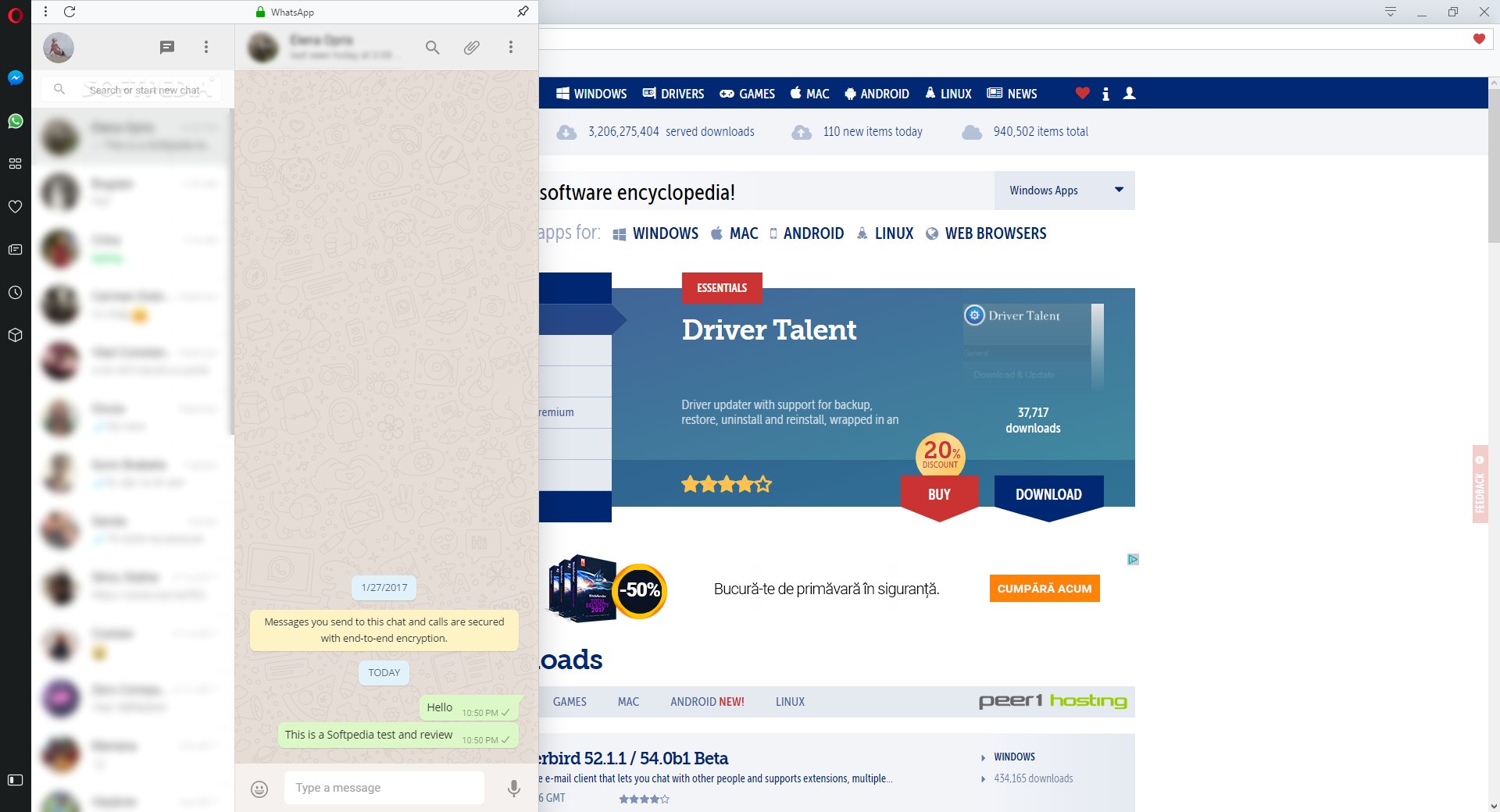Click the BUY button for Driver Talent
This screenshot has height=812, width=1500.
click(939, 495)
